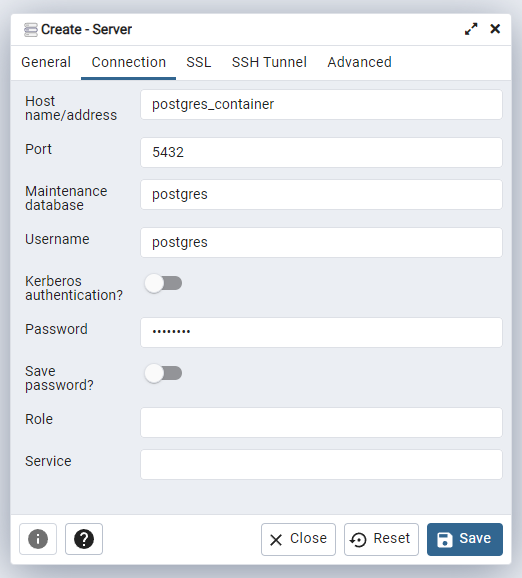Image resolution: width=522 pixels, height=578 pixels.
Task: Maximize the Create - Server dialog
Action: click(x=471, y=29)
